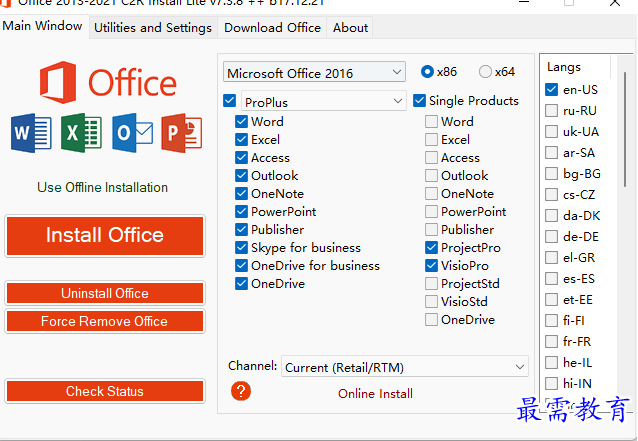Check the de-DE language
Image resolution: width=638 pixels, height=441 pixels.
551,236
